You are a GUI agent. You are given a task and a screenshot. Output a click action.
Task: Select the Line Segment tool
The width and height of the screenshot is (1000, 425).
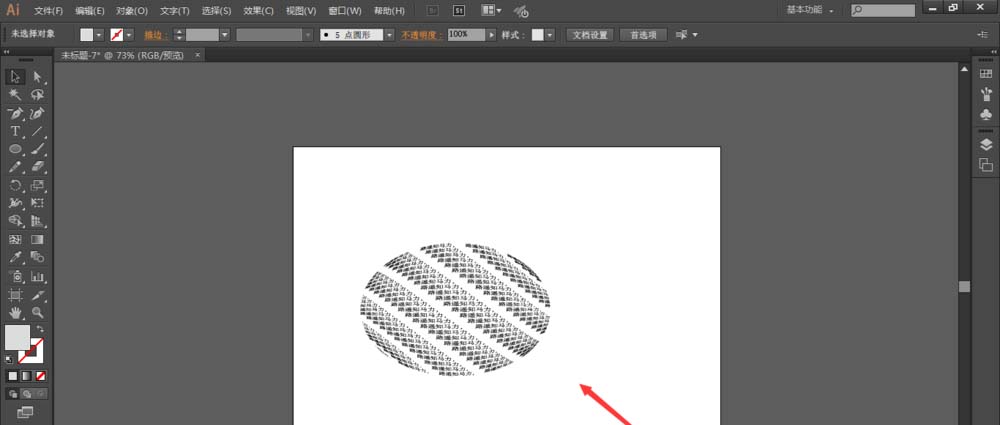click(38, 131)
